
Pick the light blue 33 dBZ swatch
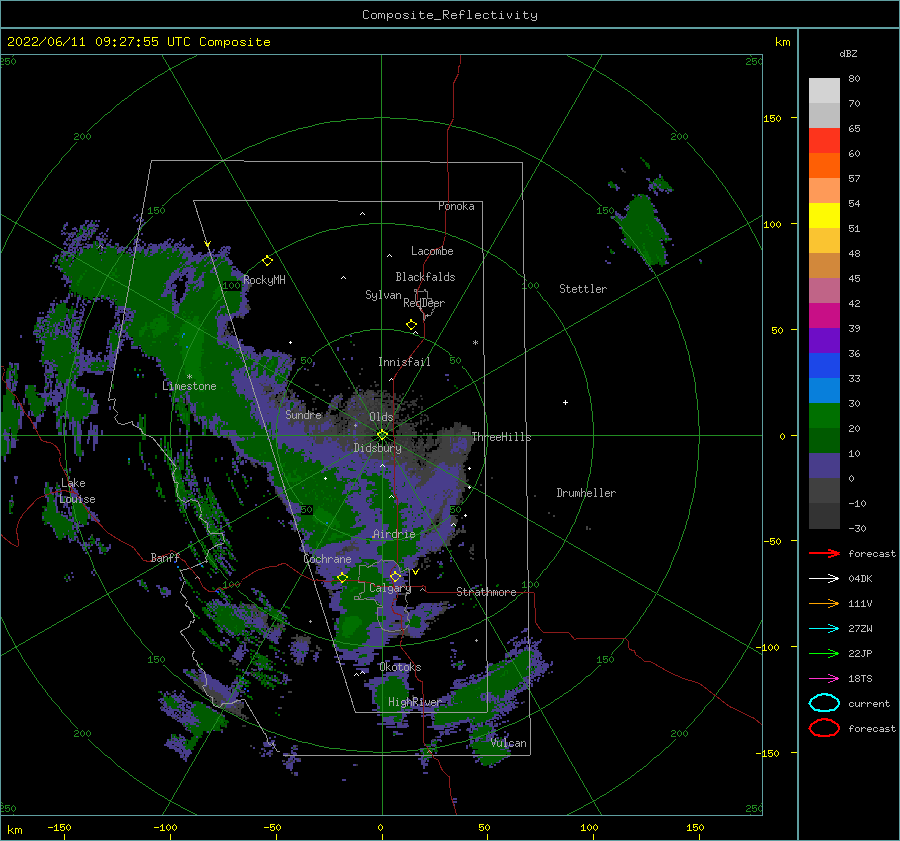(x=824, y=390)
